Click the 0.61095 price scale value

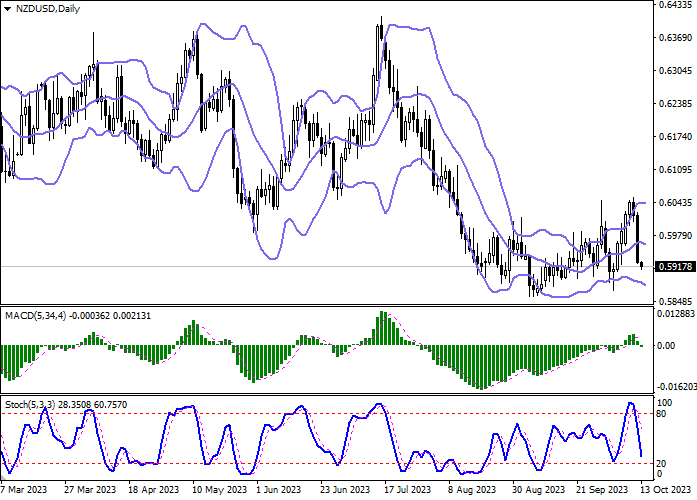675,169
